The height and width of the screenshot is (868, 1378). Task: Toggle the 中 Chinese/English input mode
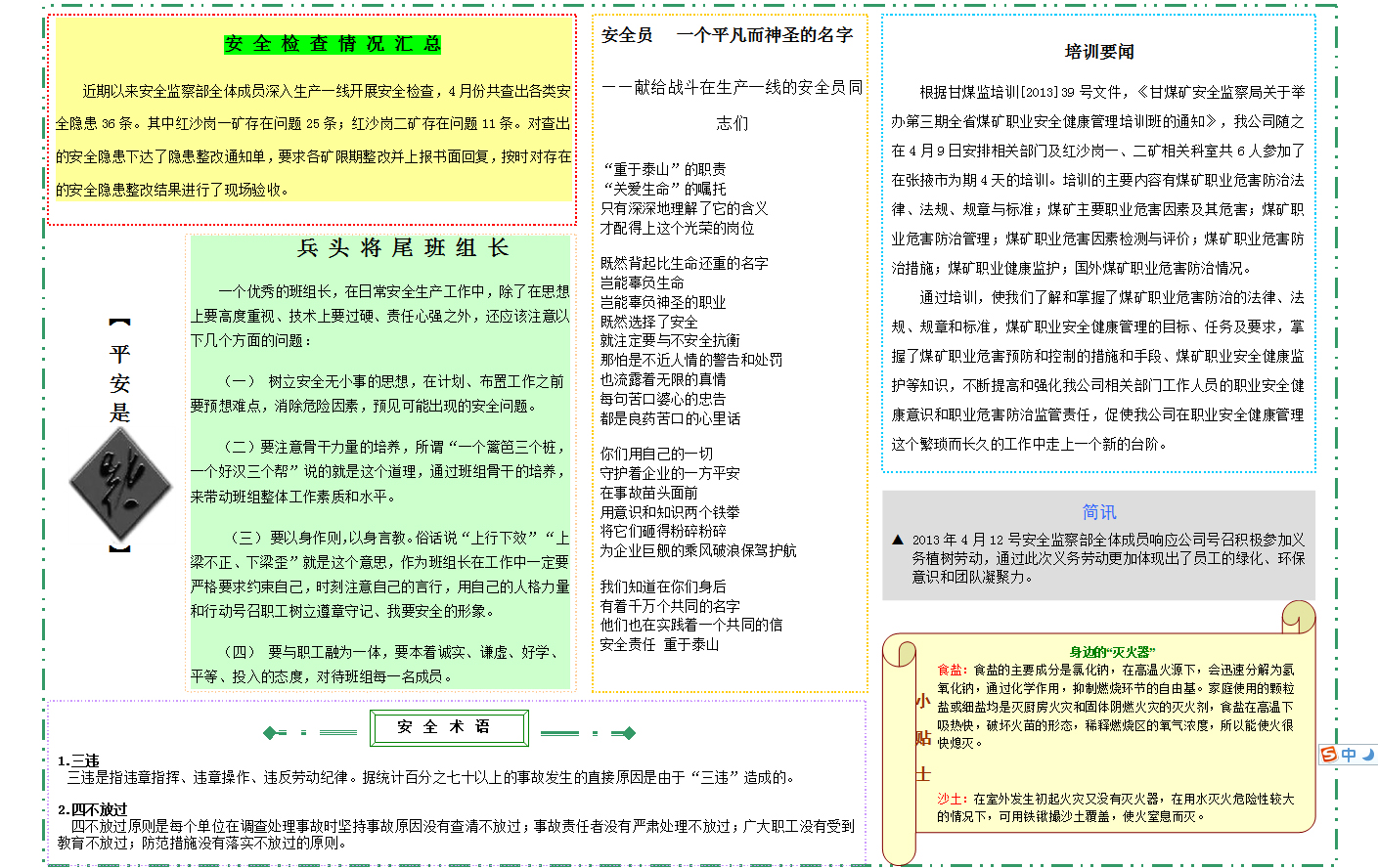click(x=1349, y=755)
